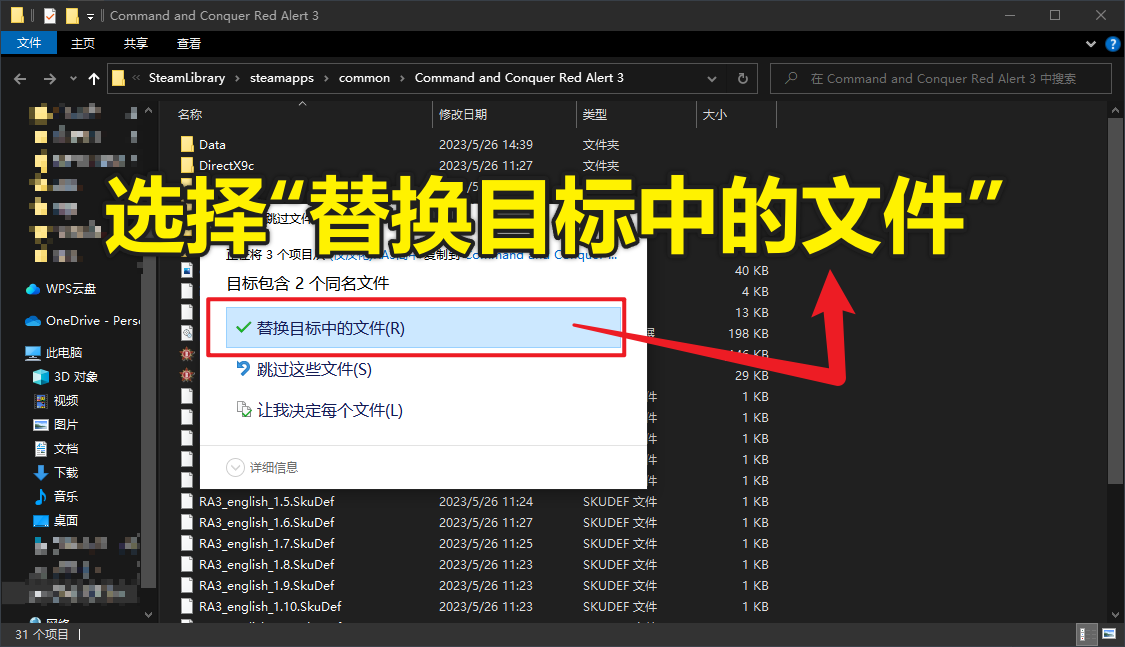This screenshot has width=1125, height=647.
Task: Open the 3D 对象 folder
Action: 65,377
